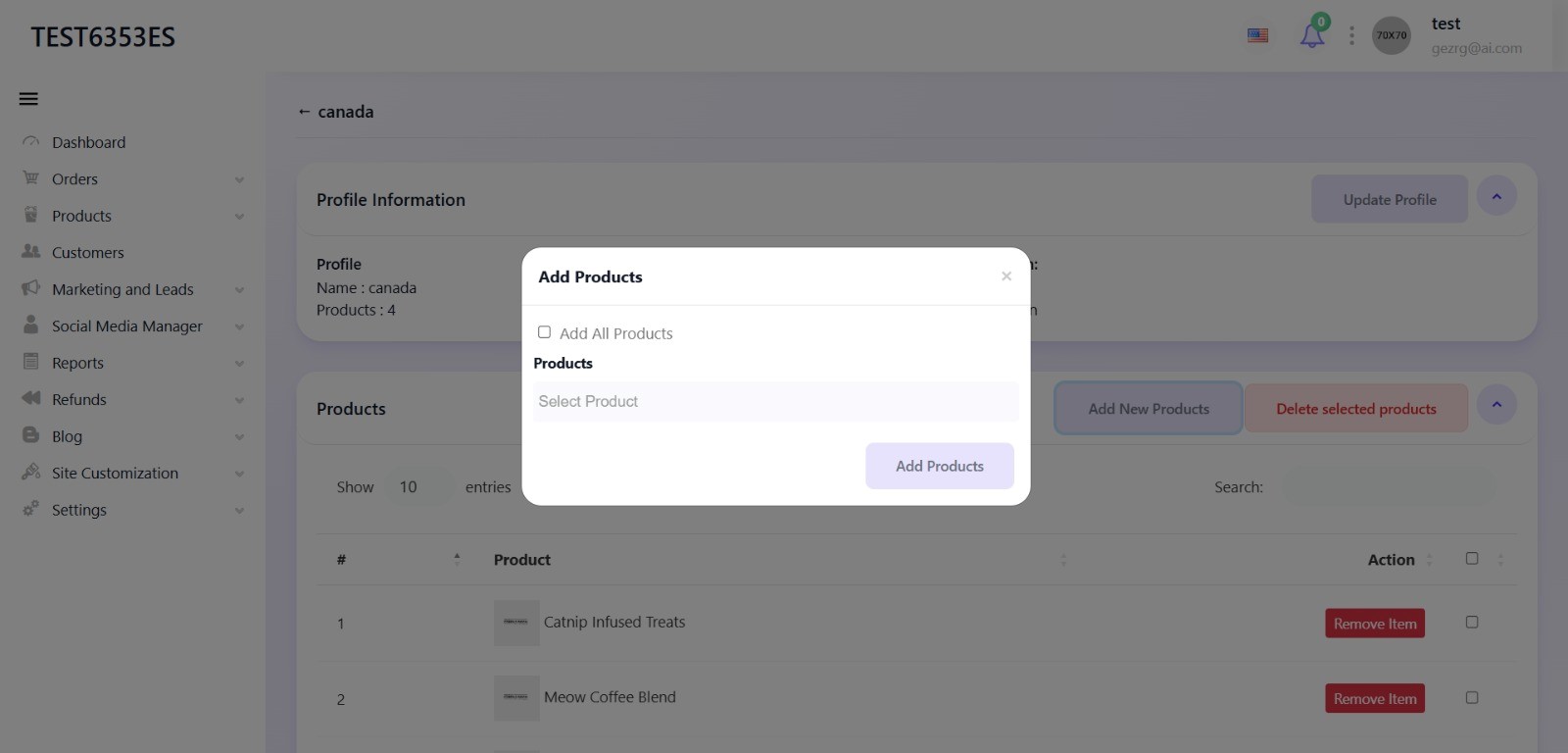This screenshot has height=753, width=1568.
Task: Click the table Search input field
Action: pyautogui.click(x=1390, y=487)
